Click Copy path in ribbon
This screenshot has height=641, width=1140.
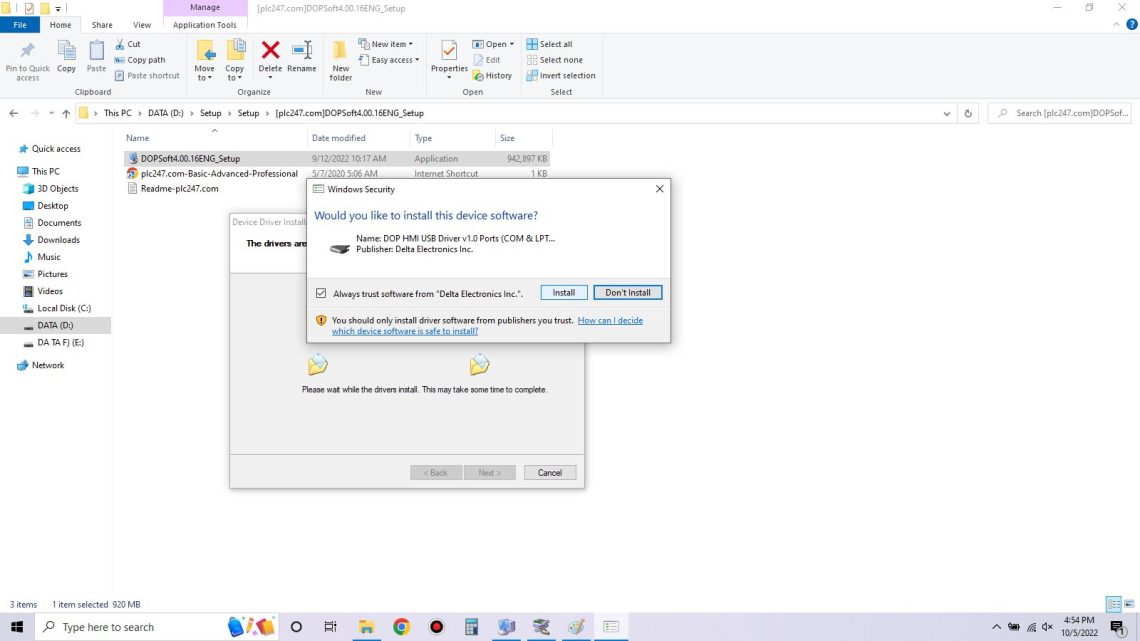[x=140, y=60]
